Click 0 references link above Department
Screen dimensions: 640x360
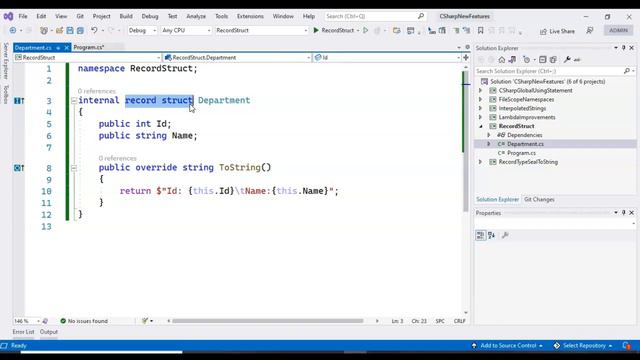coord(97,91)
